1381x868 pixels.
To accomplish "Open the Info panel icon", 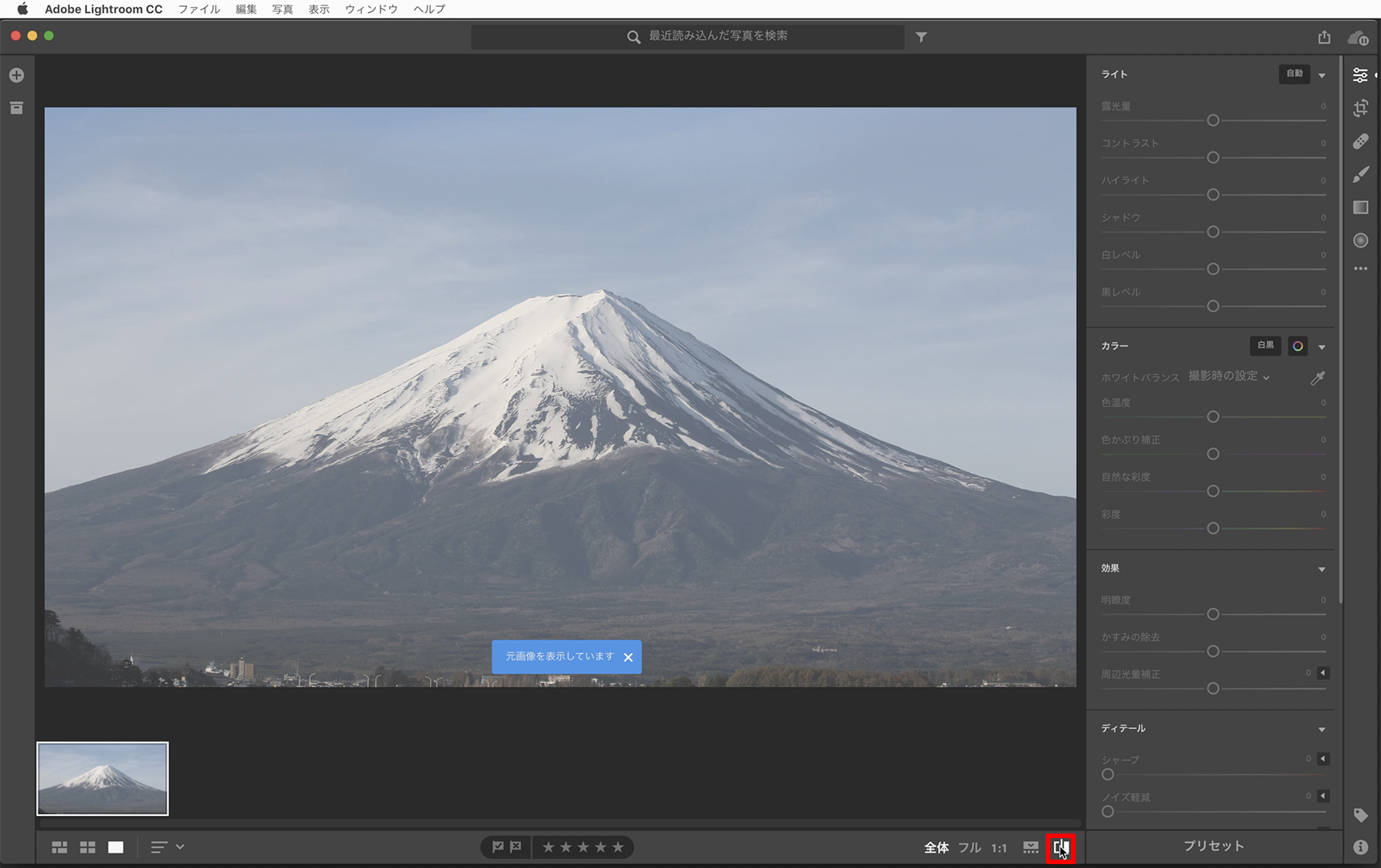I will [x=1360, y=847].
